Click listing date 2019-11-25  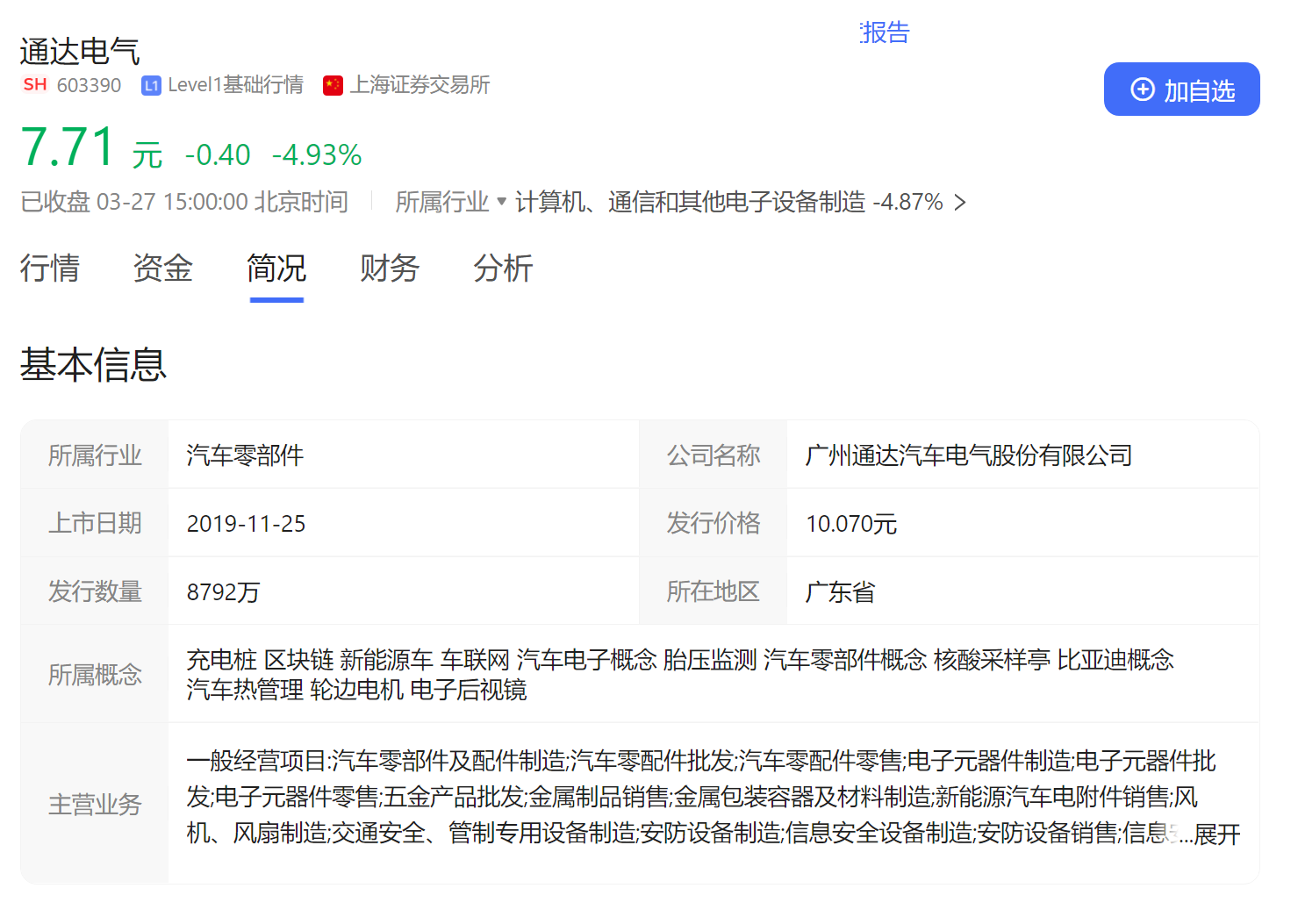point(246,524)
